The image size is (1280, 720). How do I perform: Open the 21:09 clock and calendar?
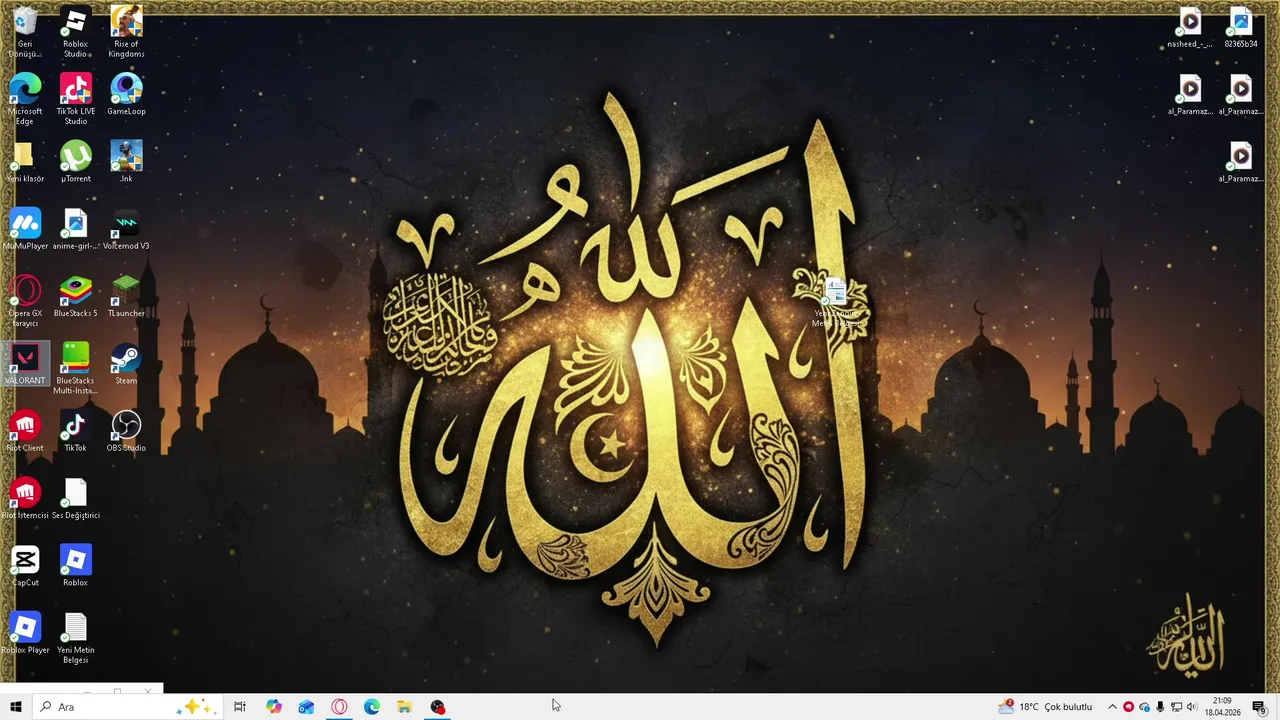1222,707
